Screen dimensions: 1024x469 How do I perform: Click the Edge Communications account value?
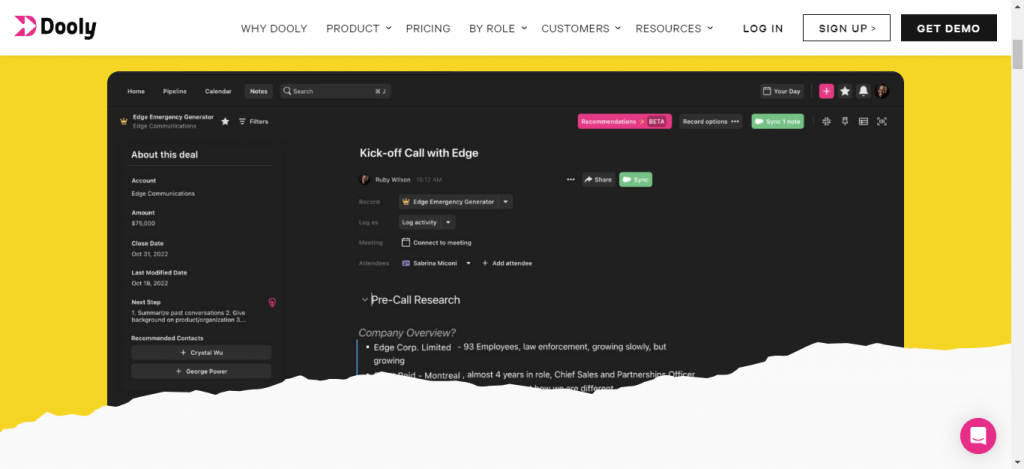pyautogui.click(x=163, y=193)
